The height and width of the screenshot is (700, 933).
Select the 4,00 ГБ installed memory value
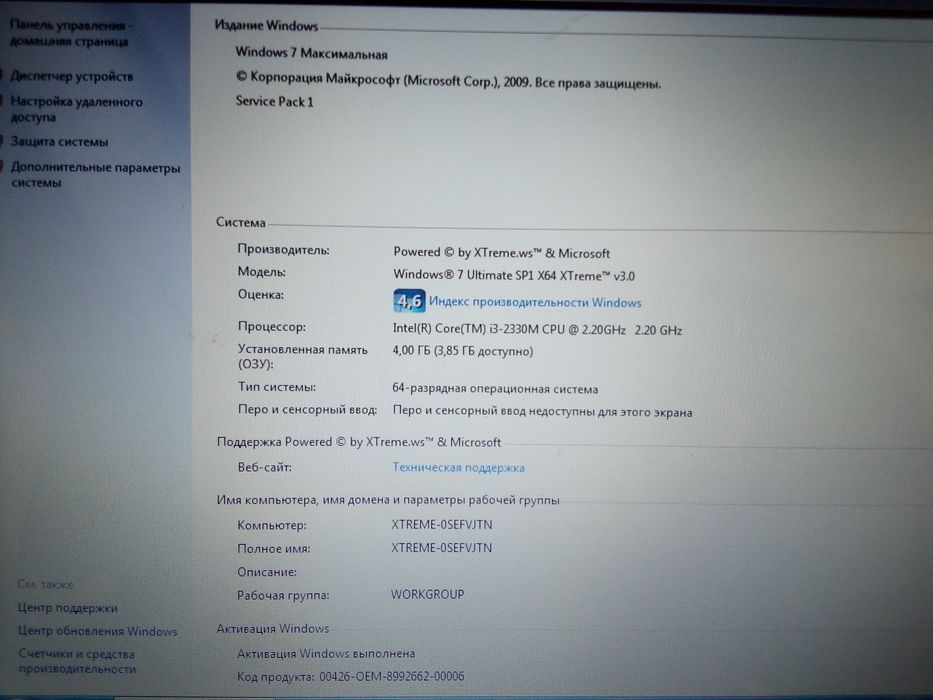463,351
